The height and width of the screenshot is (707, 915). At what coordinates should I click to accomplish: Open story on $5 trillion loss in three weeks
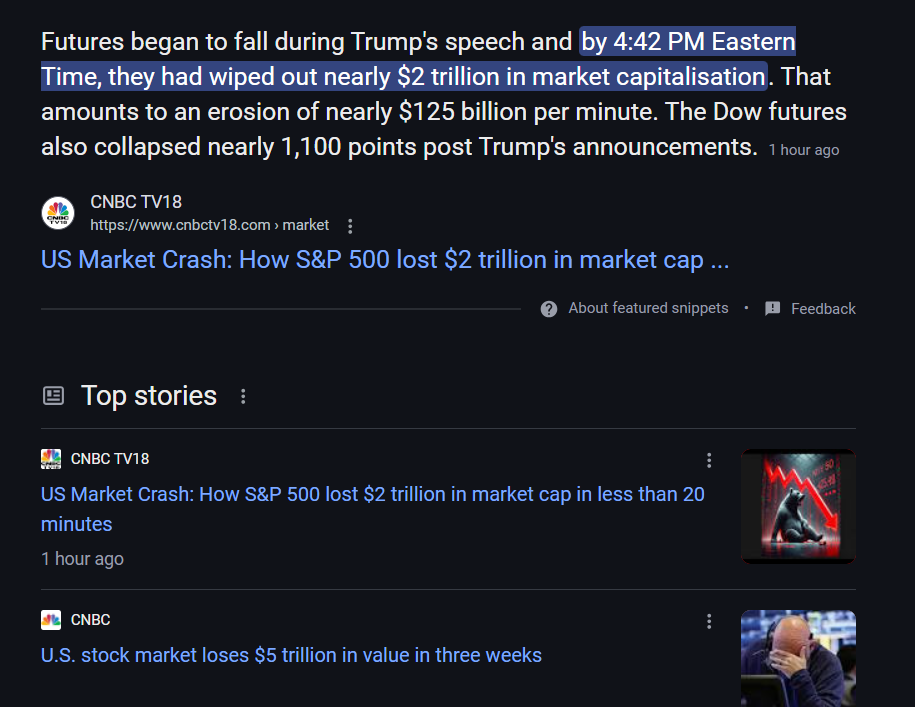pos(291,655)
